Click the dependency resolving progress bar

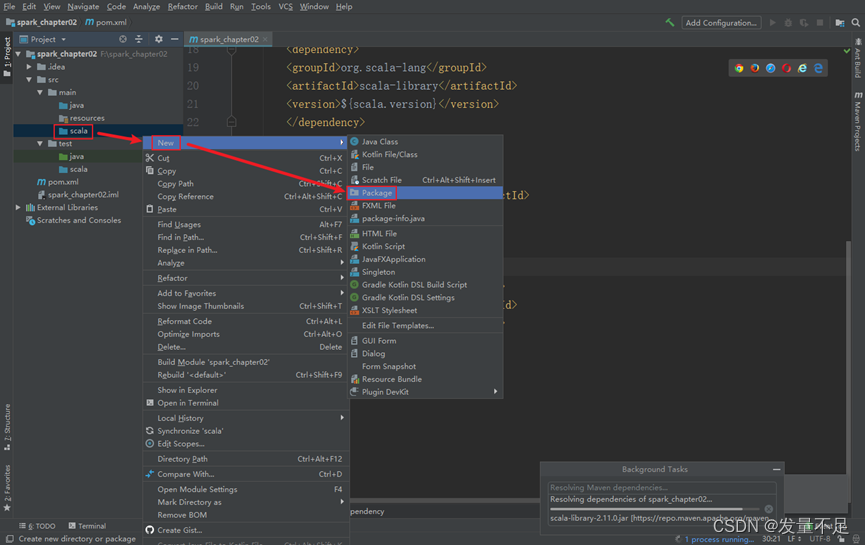[x=655, y=509]
